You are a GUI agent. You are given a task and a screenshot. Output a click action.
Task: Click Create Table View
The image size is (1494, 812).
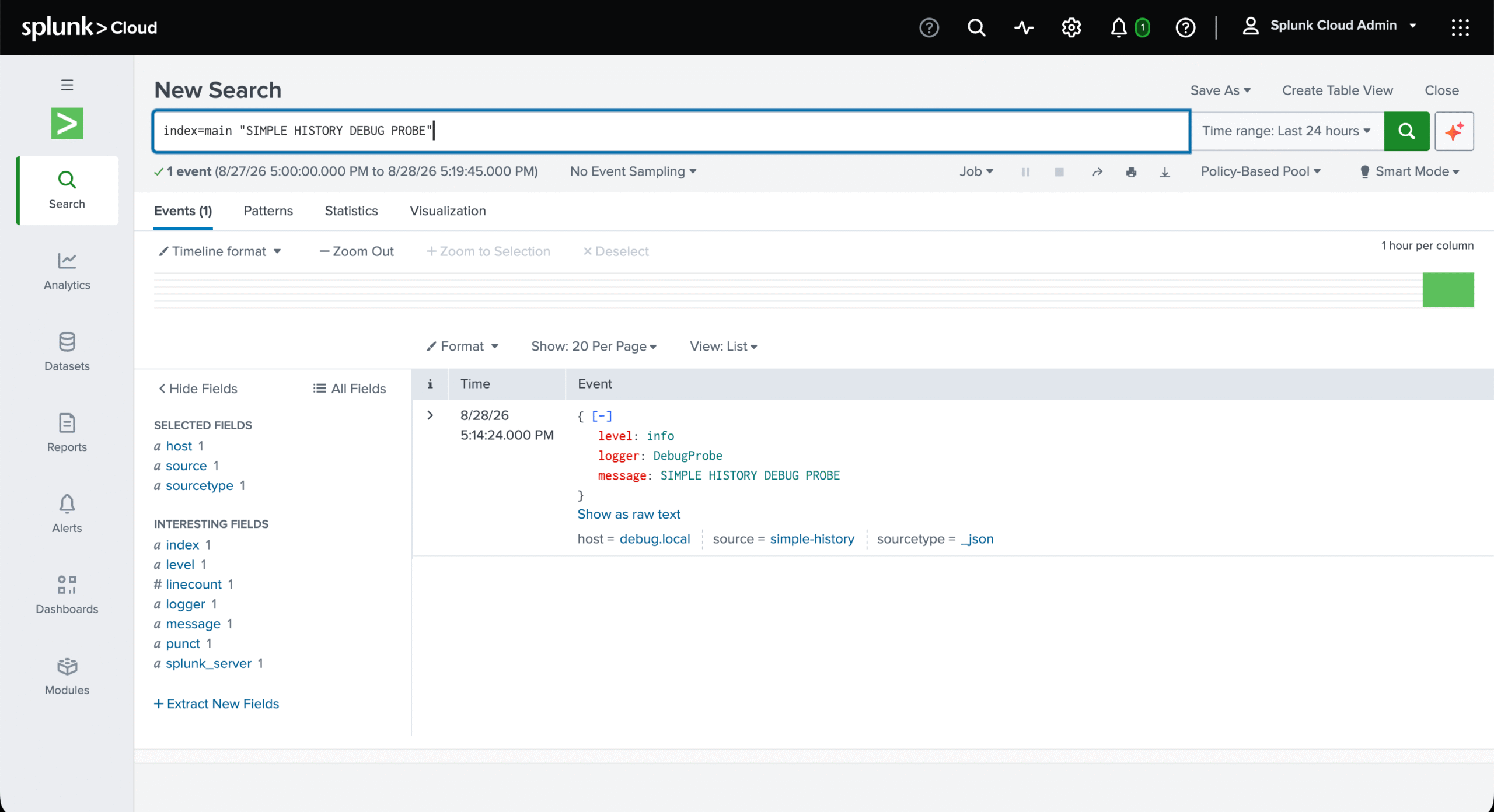(x=1338, y=90)
